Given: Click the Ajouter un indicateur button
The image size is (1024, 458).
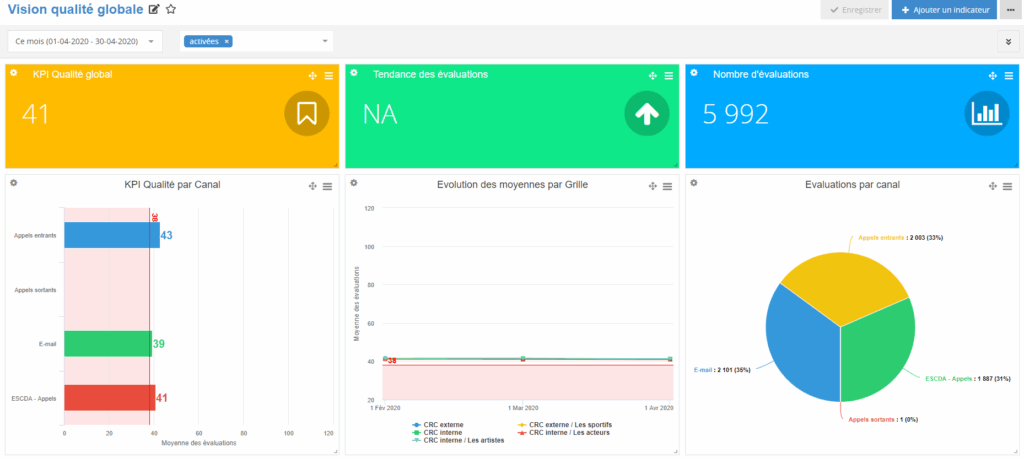Looking at the screenshot, I should [x=945, y=11].
